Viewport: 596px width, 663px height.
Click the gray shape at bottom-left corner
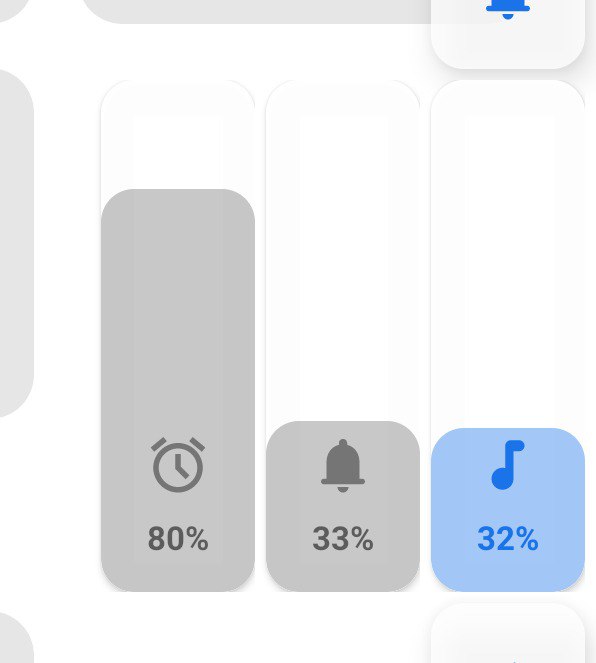pos(16,637)
